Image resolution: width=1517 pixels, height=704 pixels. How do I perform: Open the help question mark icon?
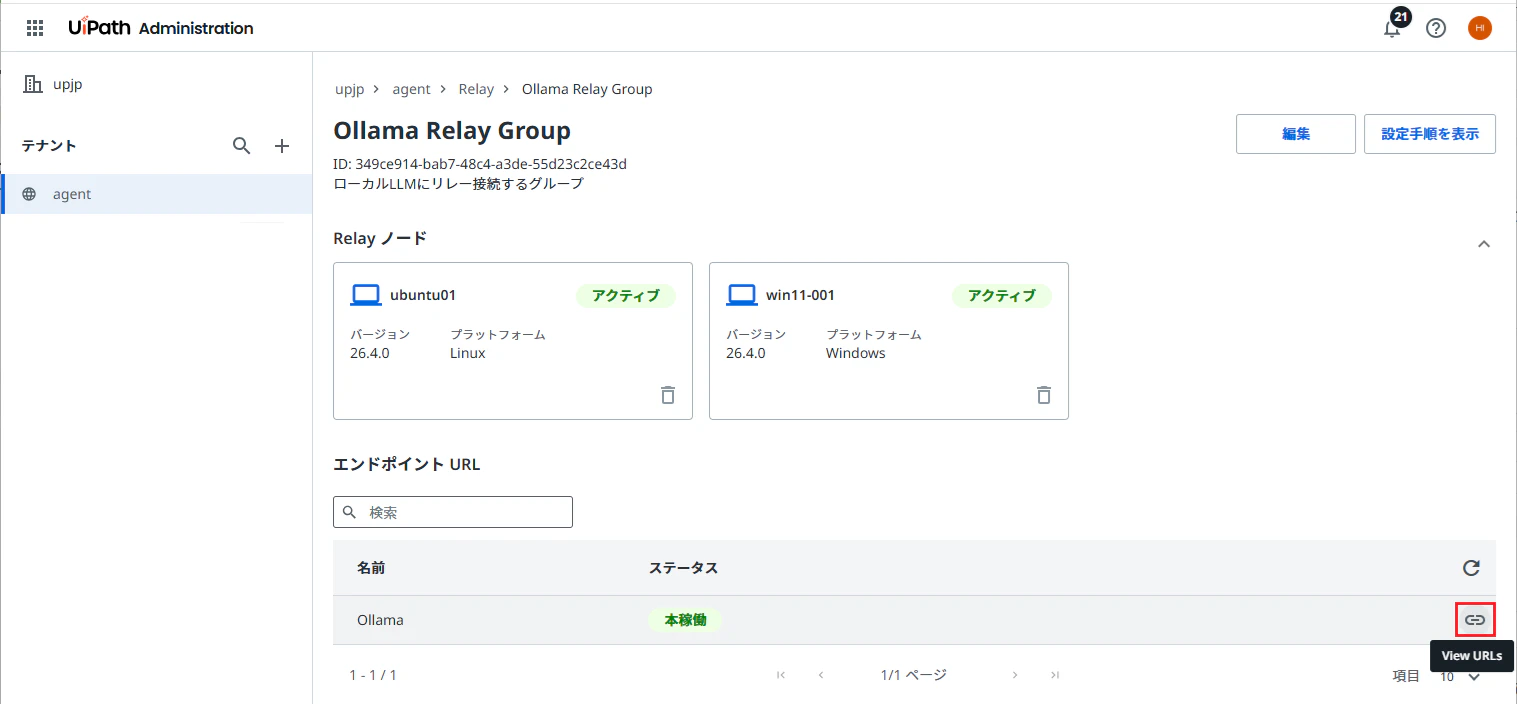click(1436, 28)
